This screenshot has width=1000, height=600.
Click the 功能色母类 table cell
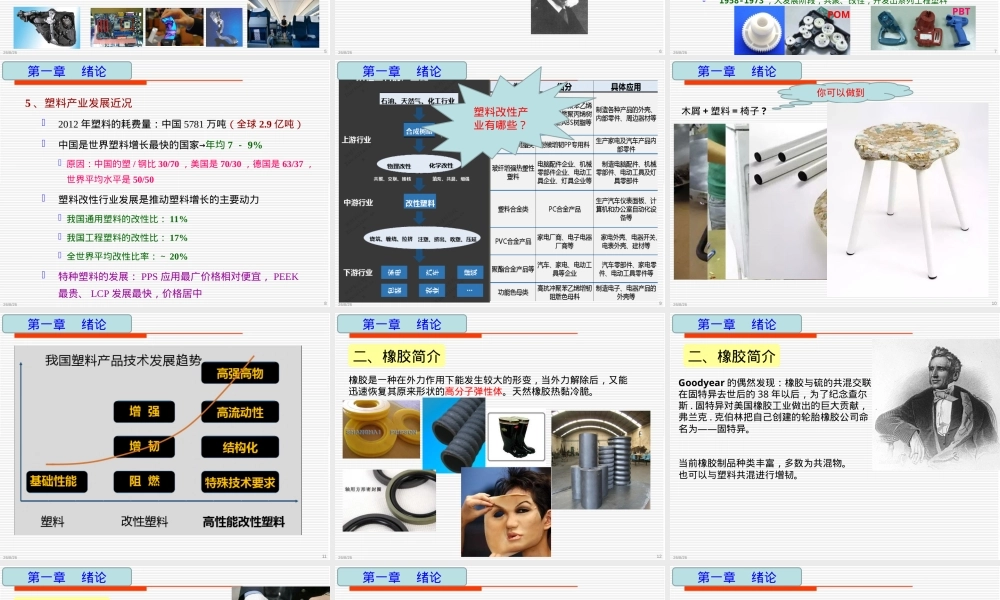pos(513,292)
